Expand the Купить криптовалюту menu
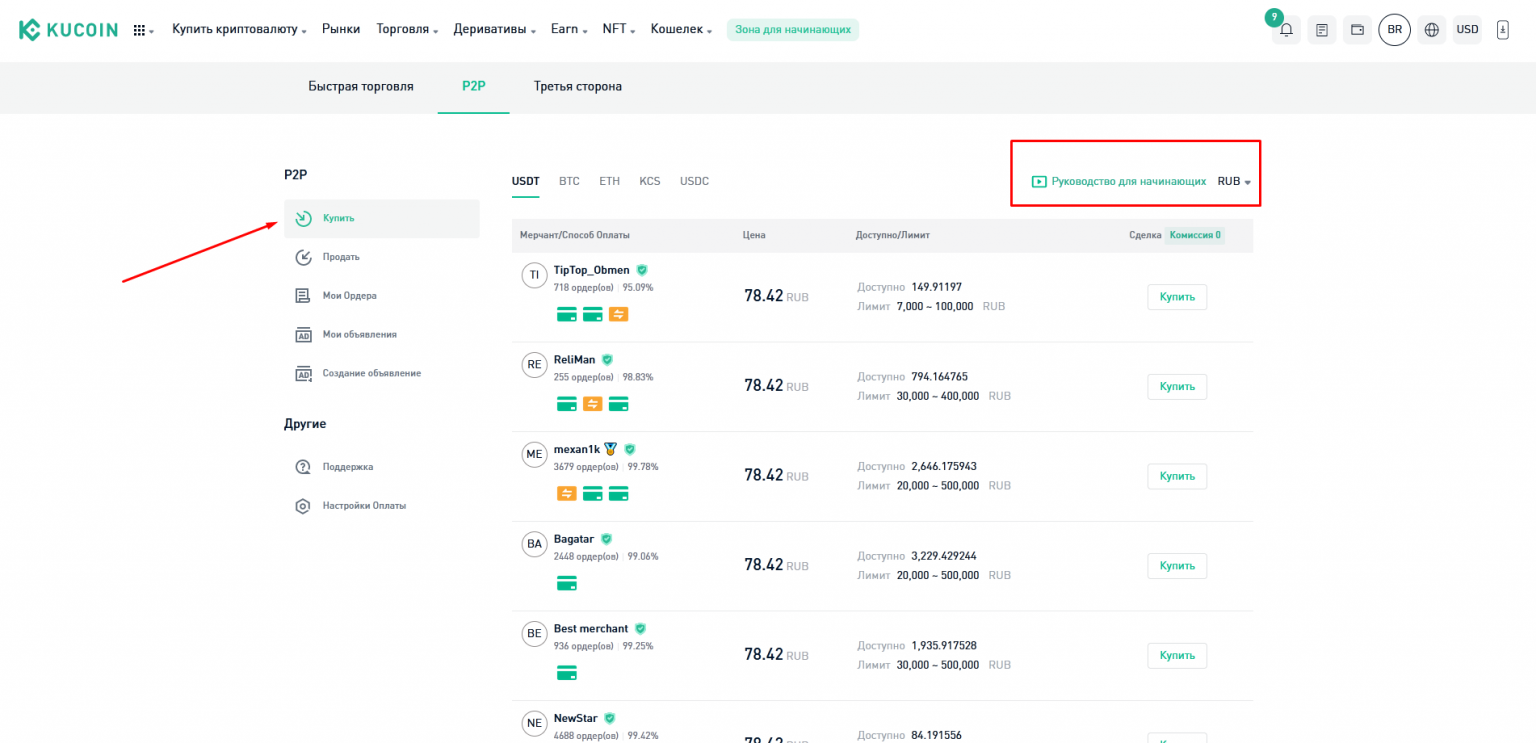This screenshot has height=743, width=1536. point(239,30)
